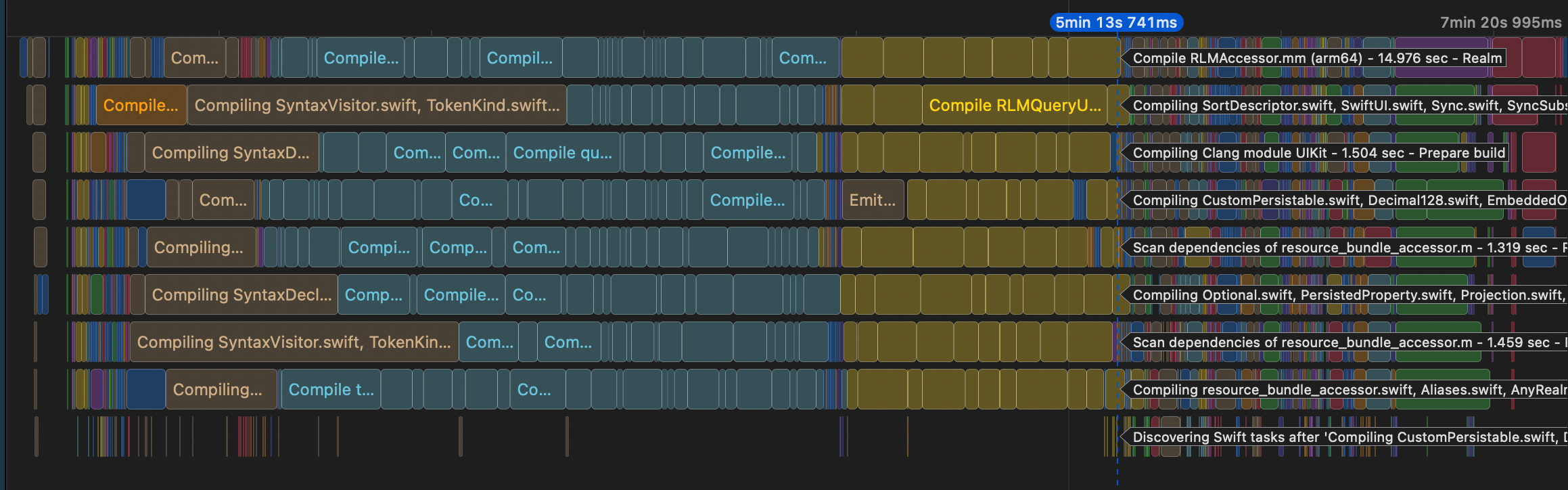Select the 'Compiling SyntaxD...' task block
Viewport: 1568px width, 490px height.
click(231, 152)
